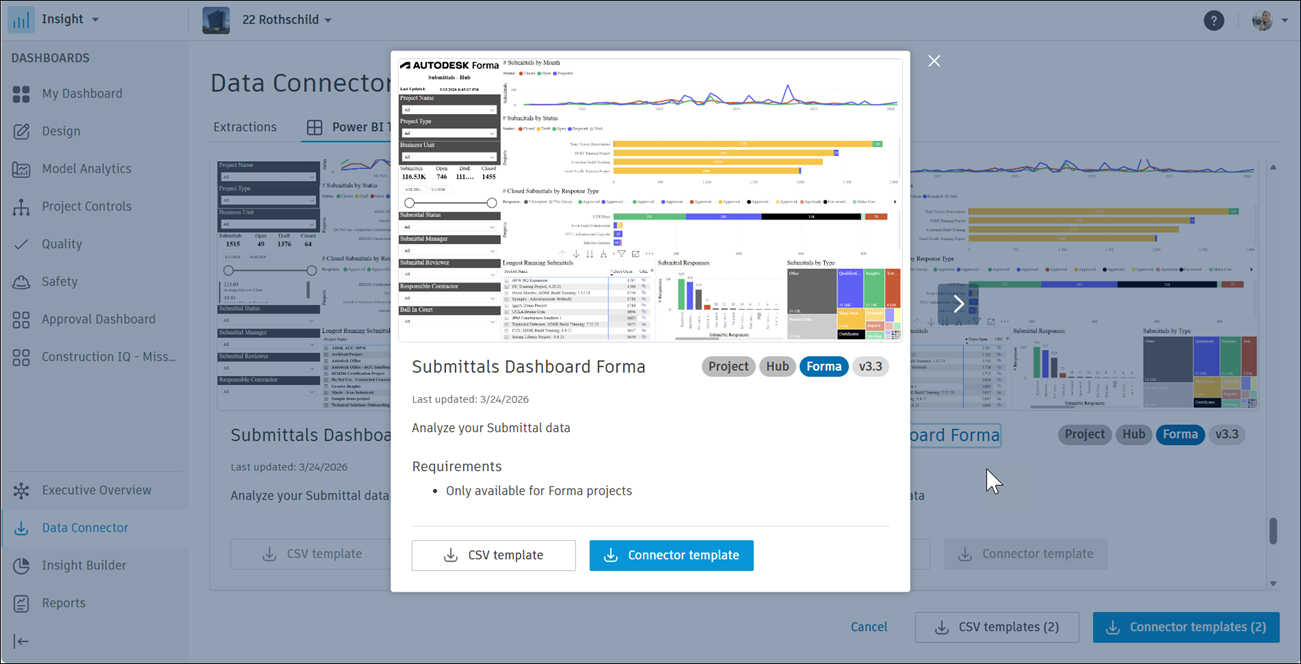The image size is (1301, 664).
Task: Open Executive Overview in the sidebar
Action: tap(96, 491)
